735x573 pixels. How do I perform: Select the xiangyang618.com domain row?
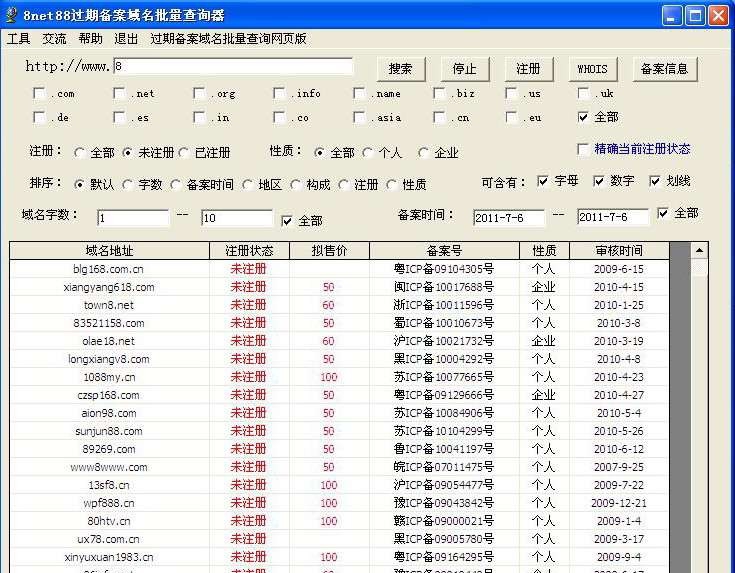click(339, 287)
